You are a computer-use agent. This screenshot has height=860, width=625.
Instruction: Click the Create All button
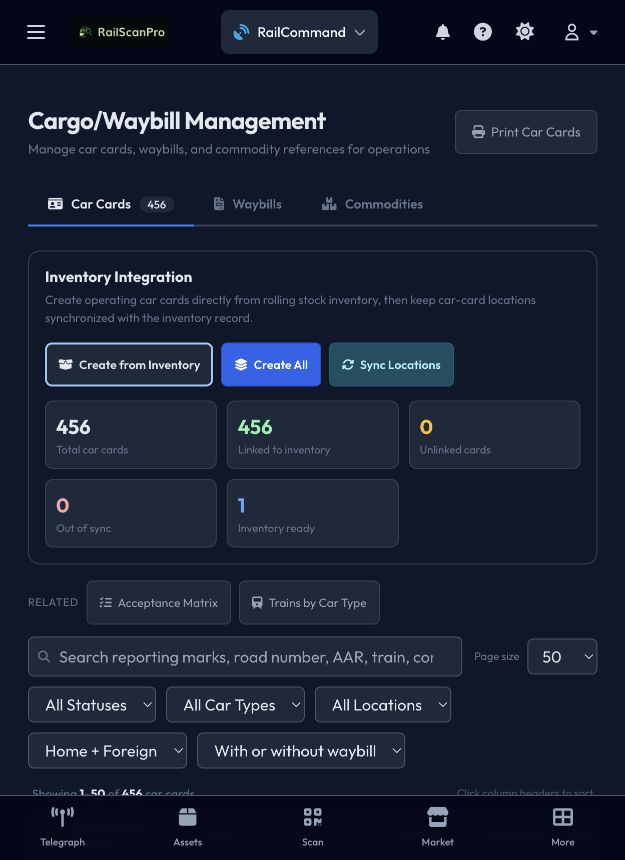pyautogui.click(x=271, y=364)
